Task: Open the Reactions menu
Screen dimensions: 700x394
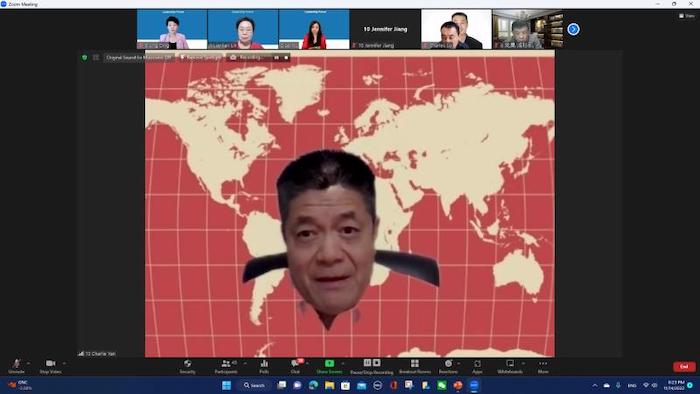Action: point(448,364)
